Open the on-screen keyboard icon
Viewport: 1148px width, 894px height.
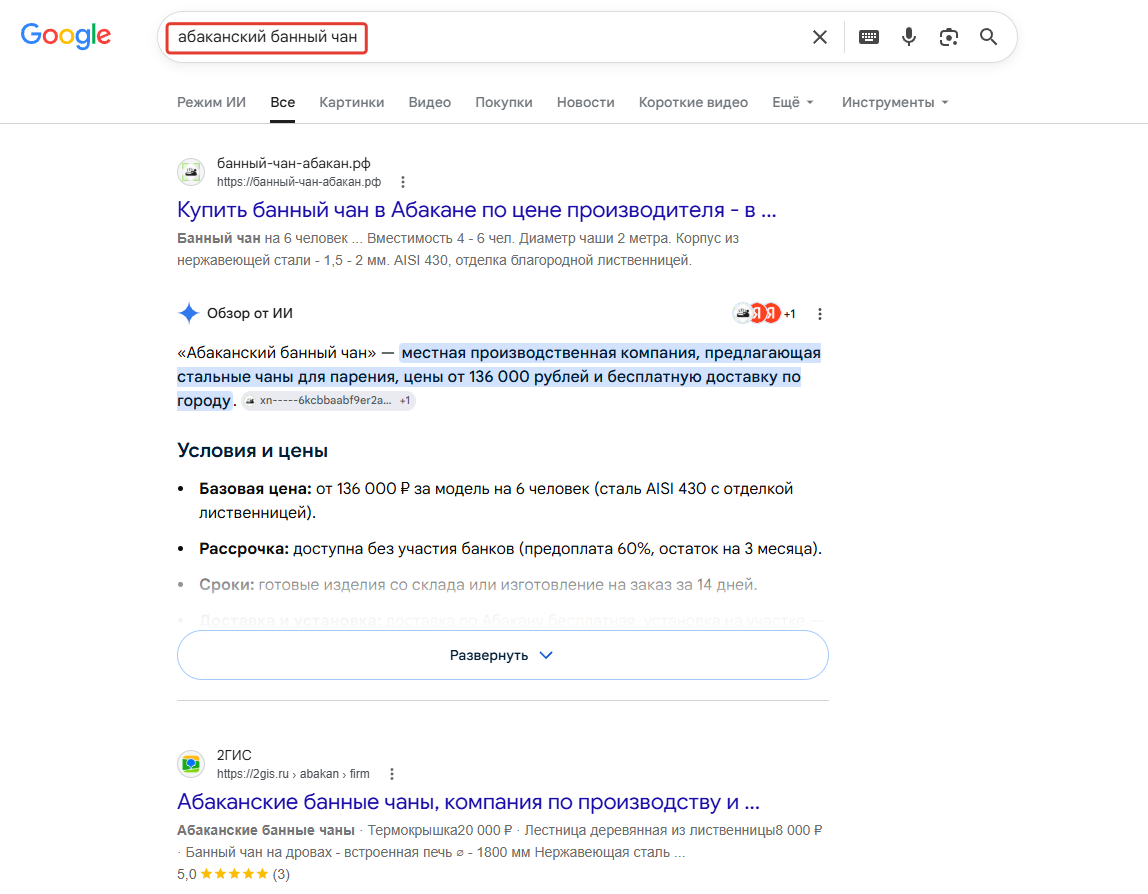(x=868, y=37)
